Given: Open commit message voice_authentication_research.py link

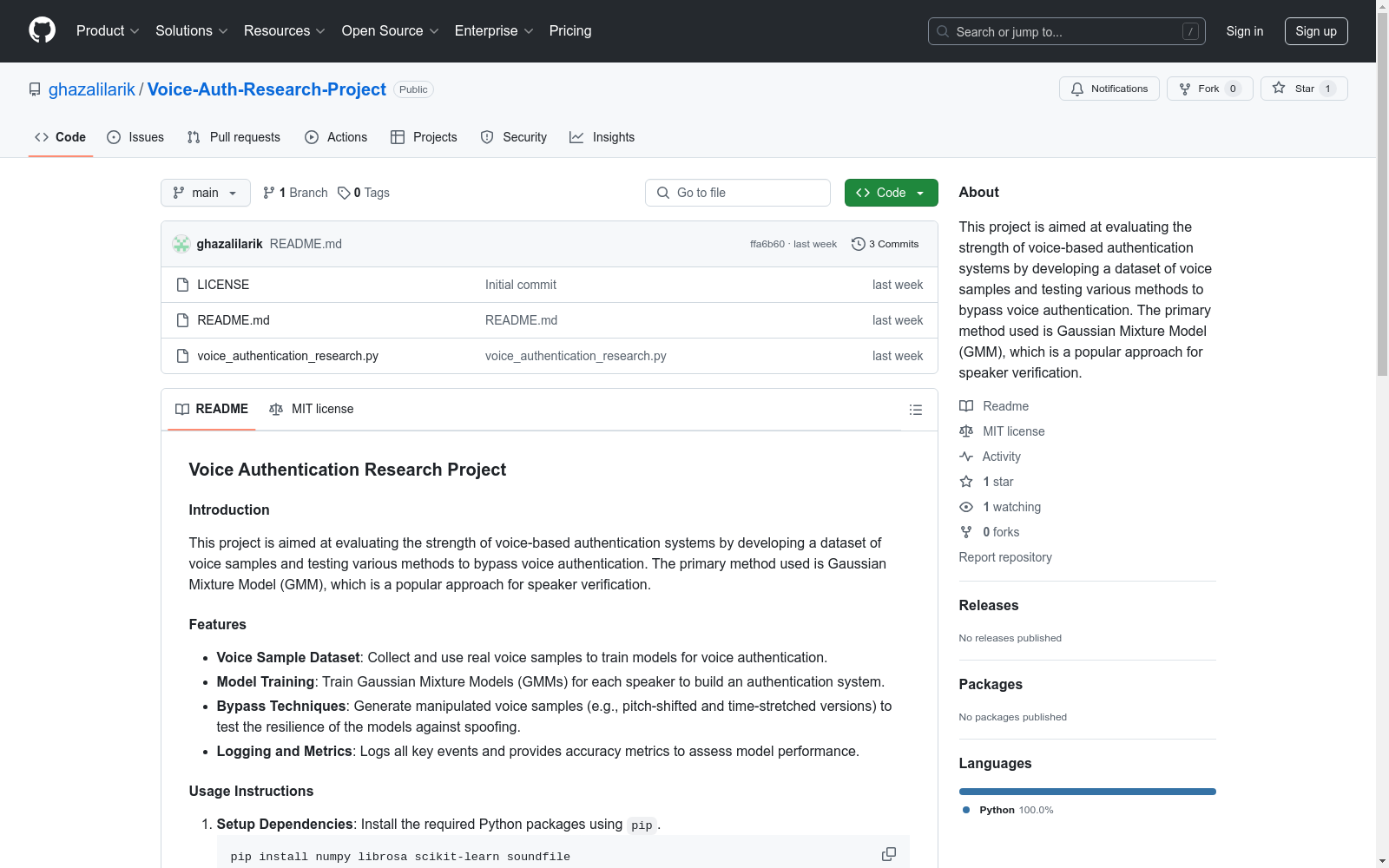Looking at the screenshot, I should coord(576,356).
